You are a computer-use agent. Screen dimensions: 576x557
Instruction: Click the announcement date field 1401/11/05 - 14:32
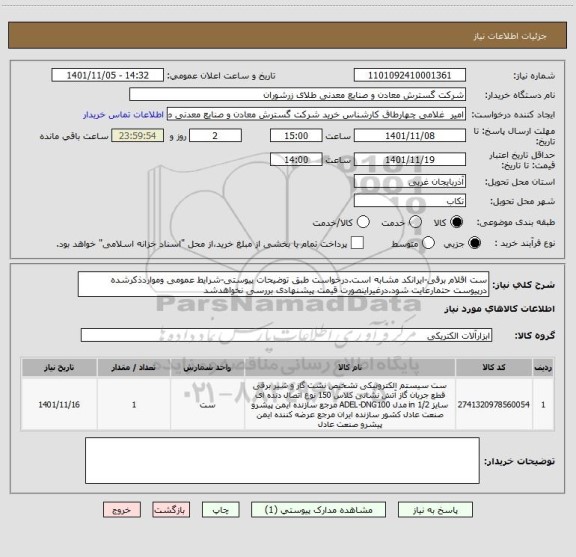(x=108, y=75)
